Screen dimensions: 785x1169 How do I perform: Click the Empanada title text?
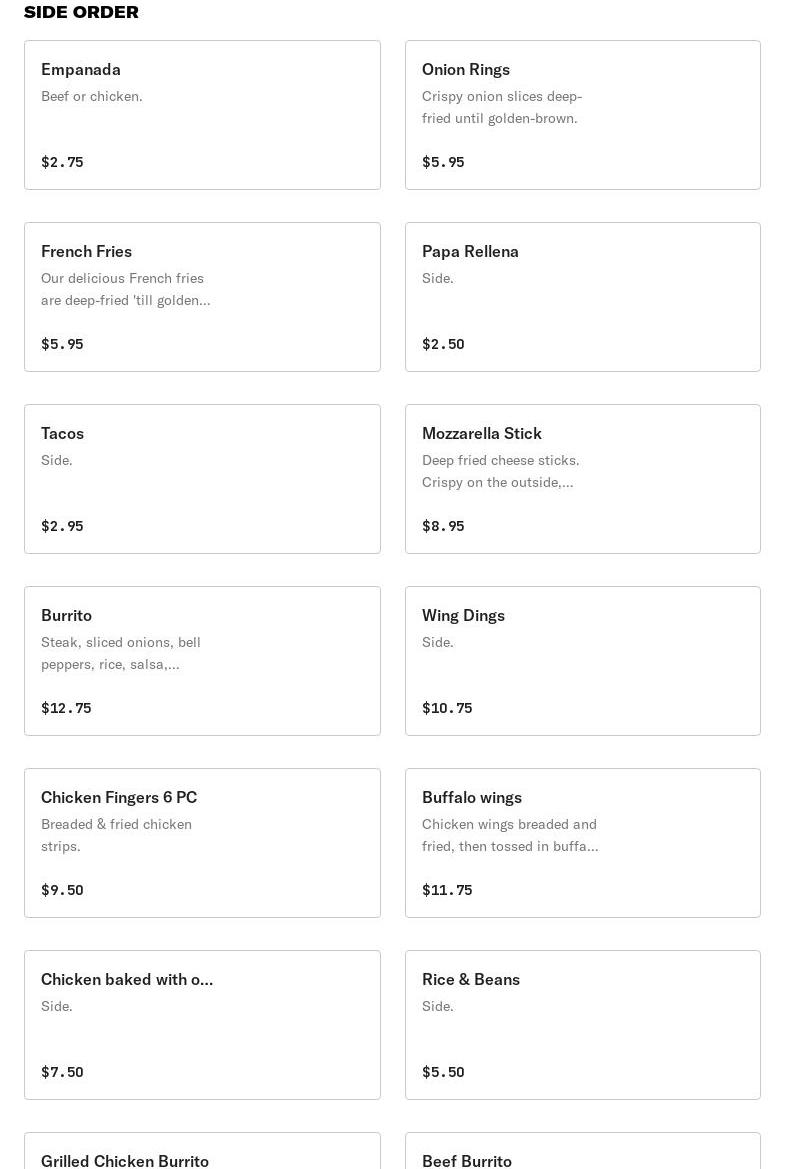(81, 69)
